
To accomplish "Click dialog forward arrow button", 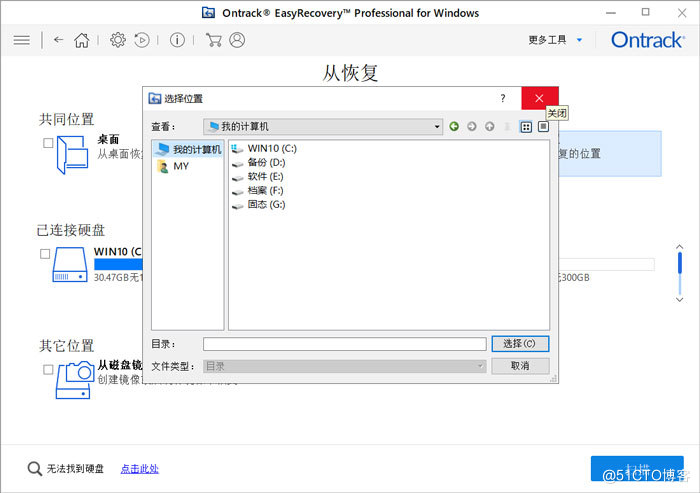I will (x=472, y=126).
